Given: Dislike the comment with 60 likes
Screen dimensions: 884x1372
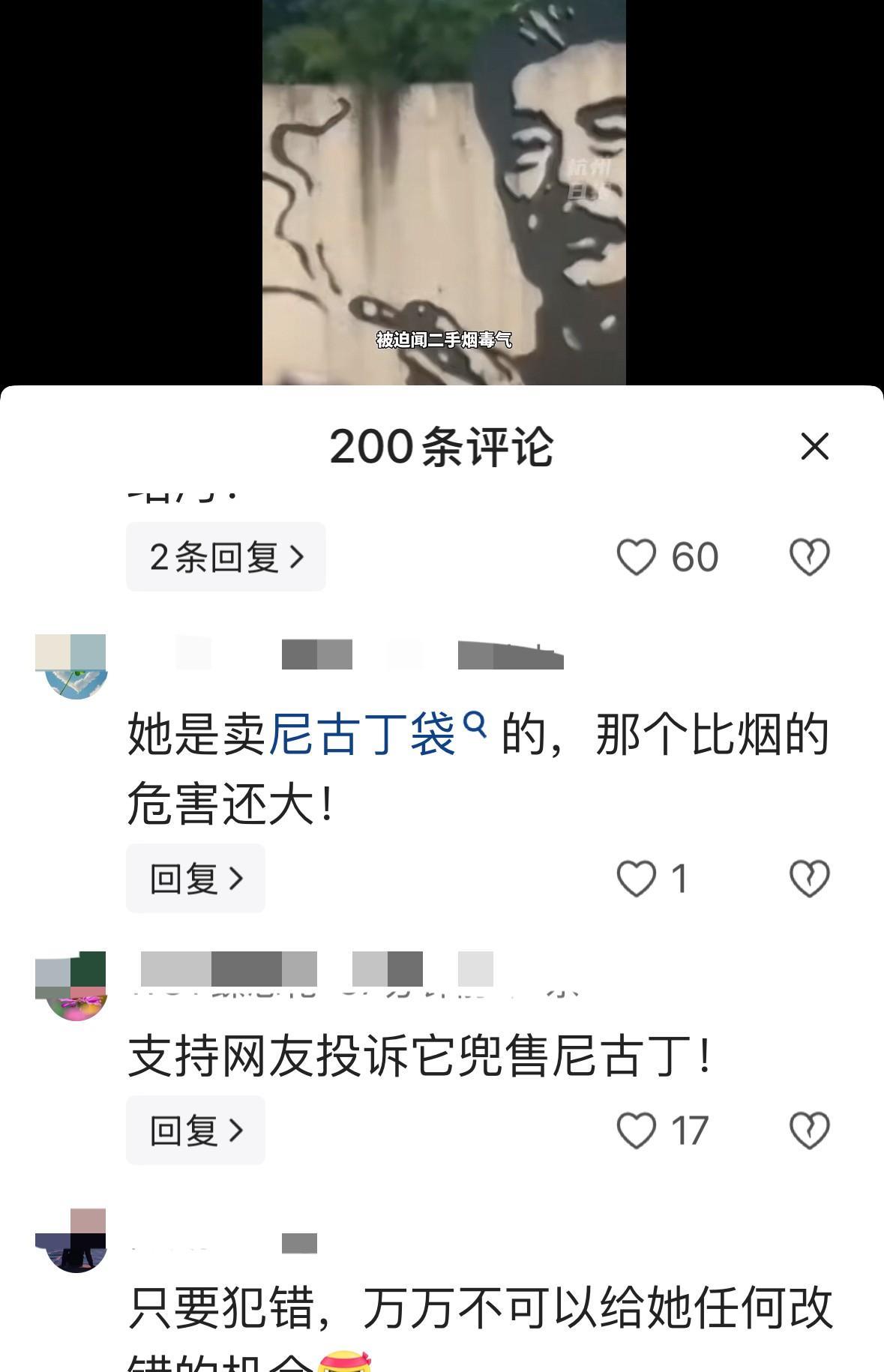Looking at the screenshot, I should pos(810,557).
